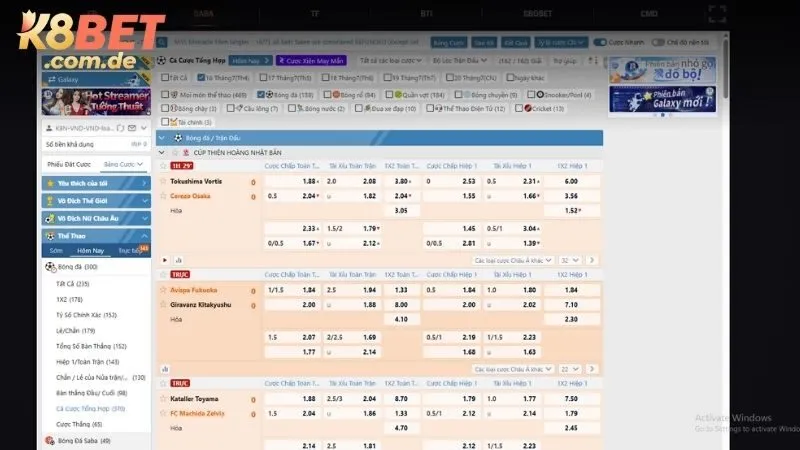Click the star beside Cúp Thiên Hoàng Nhật Bản
This screenshot has height=450, width=800.
tap(175, 153)
